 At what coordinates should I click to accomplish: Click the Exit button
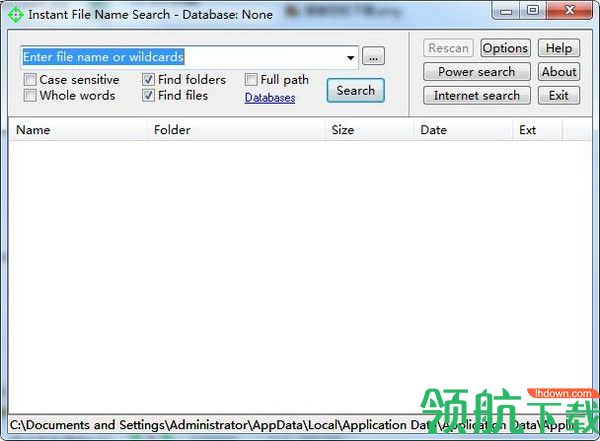pyautogui.click(x=559, y=96)
